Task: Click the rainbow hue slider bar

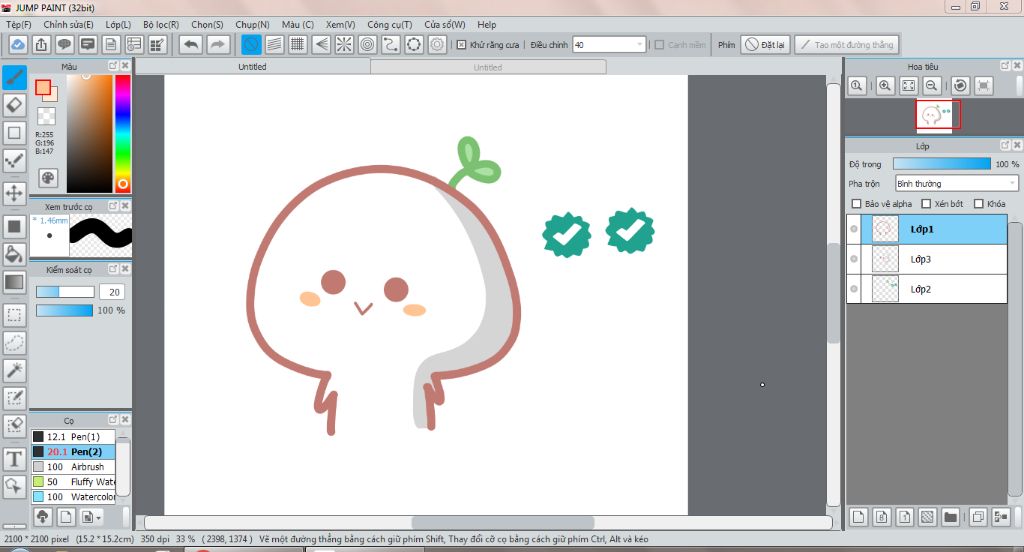Action: pos(123,133)
